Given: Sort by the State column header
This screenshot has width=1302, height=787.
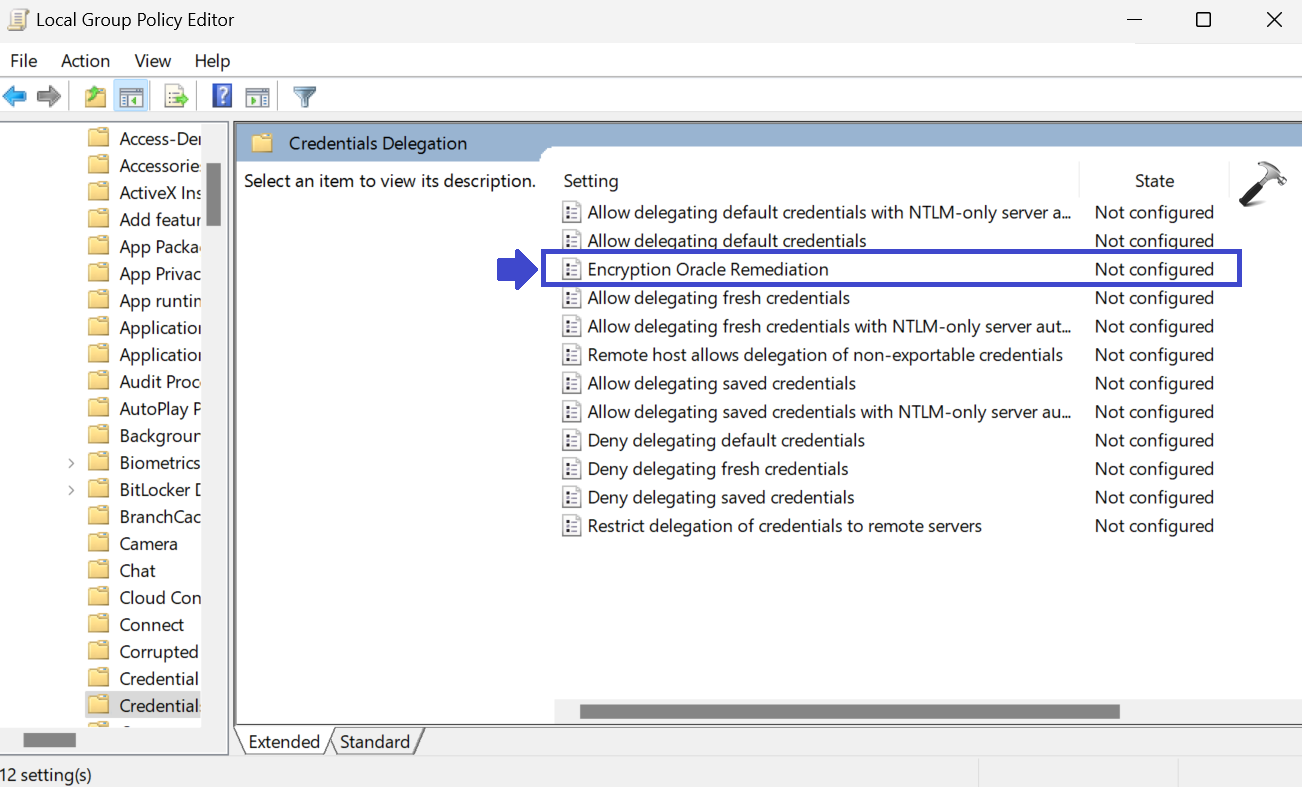Looking at the screenshot, I should point(1154,181).
